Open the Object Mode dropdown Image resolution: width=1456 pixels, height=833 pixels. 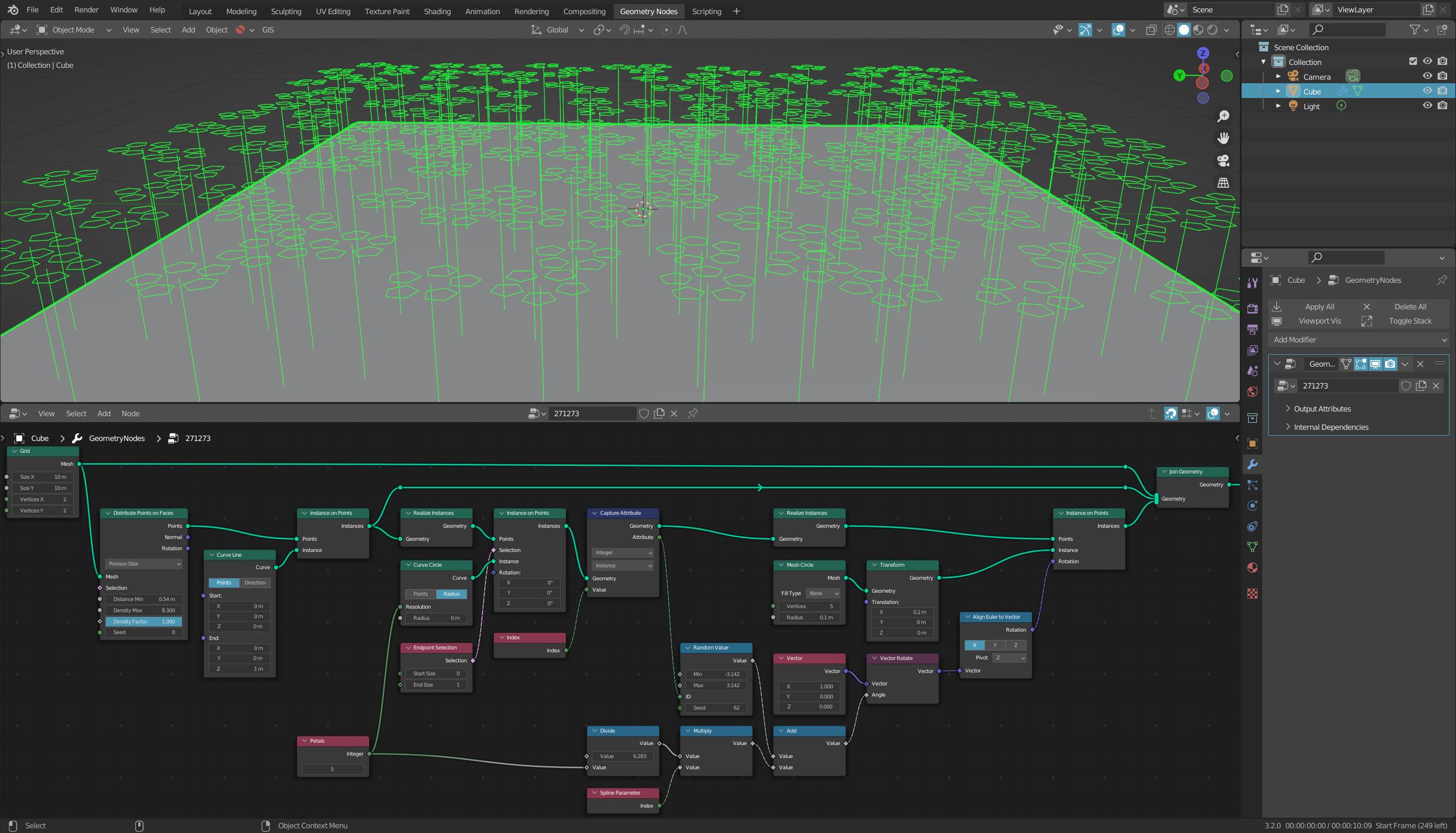[x=74, y=30]
